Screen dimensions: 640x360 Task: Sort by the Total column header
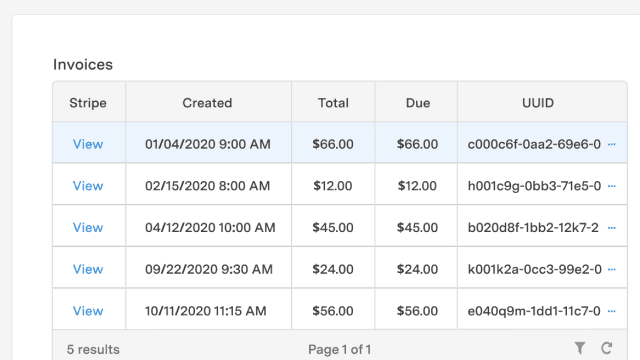333,102
